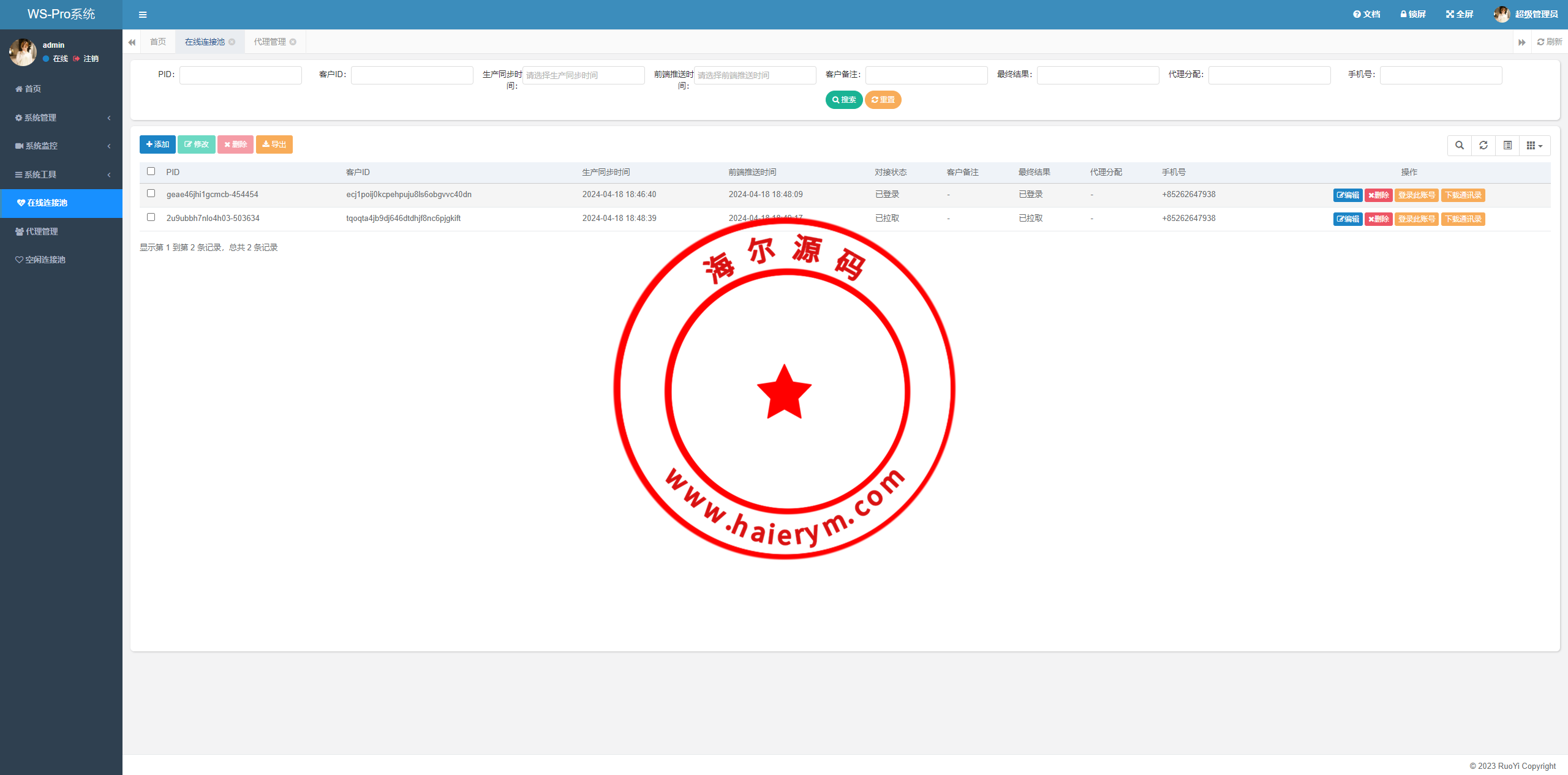Open the columns dropdown in table toolbar
Image resolution: width=1568 pixels, height=775 pixels.
pyautogui.click(x=1534, y=145)
